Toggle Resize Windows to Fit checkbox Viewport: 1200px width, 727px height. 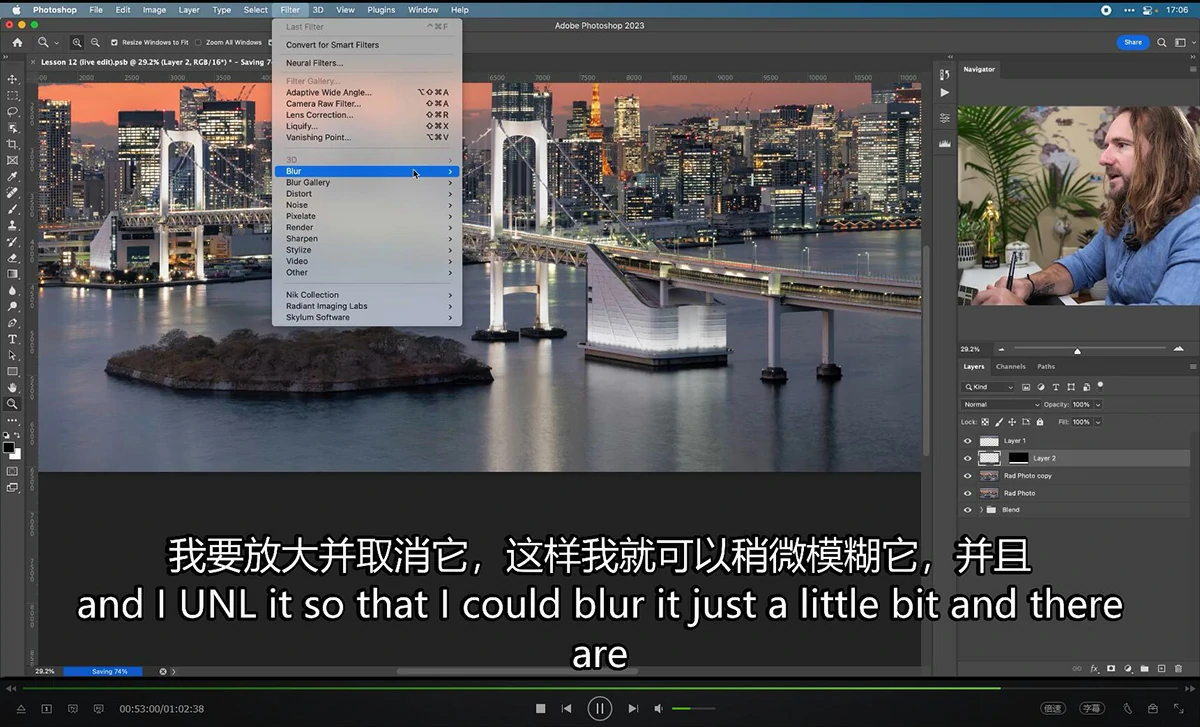tap(114, 43)
